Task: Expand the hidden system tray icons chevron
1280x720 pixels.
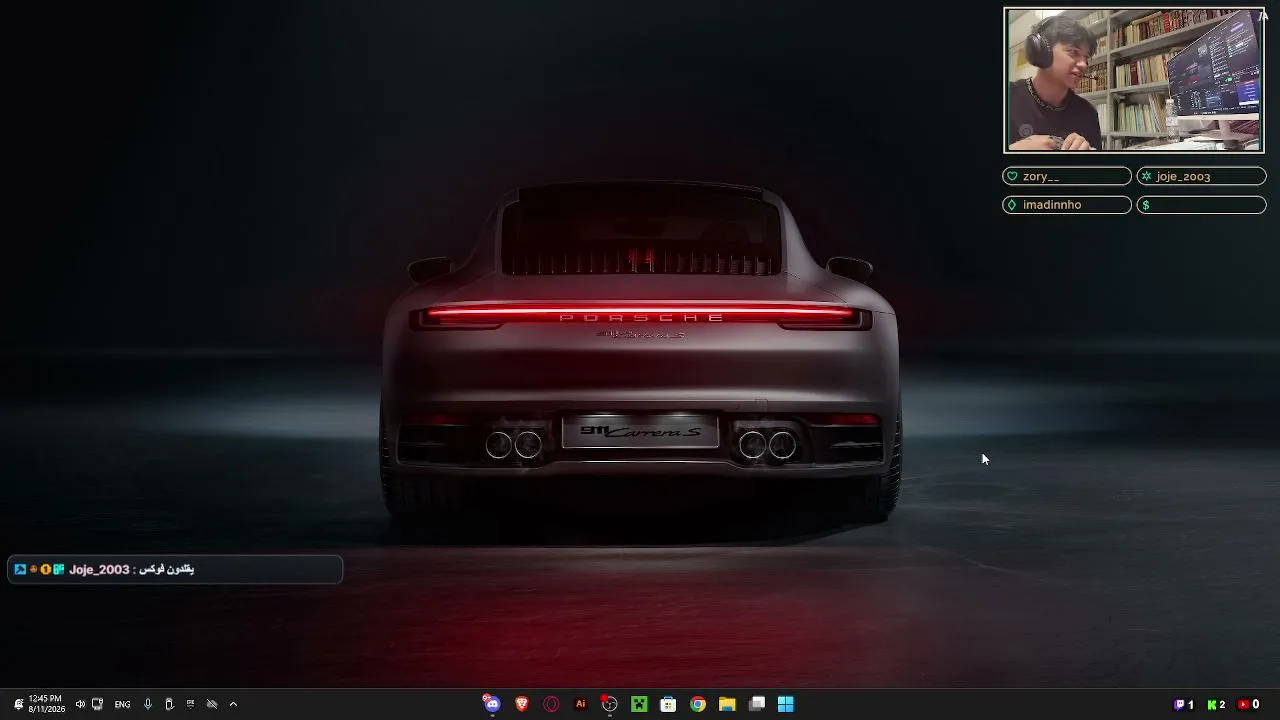Action: pos(233,704)
